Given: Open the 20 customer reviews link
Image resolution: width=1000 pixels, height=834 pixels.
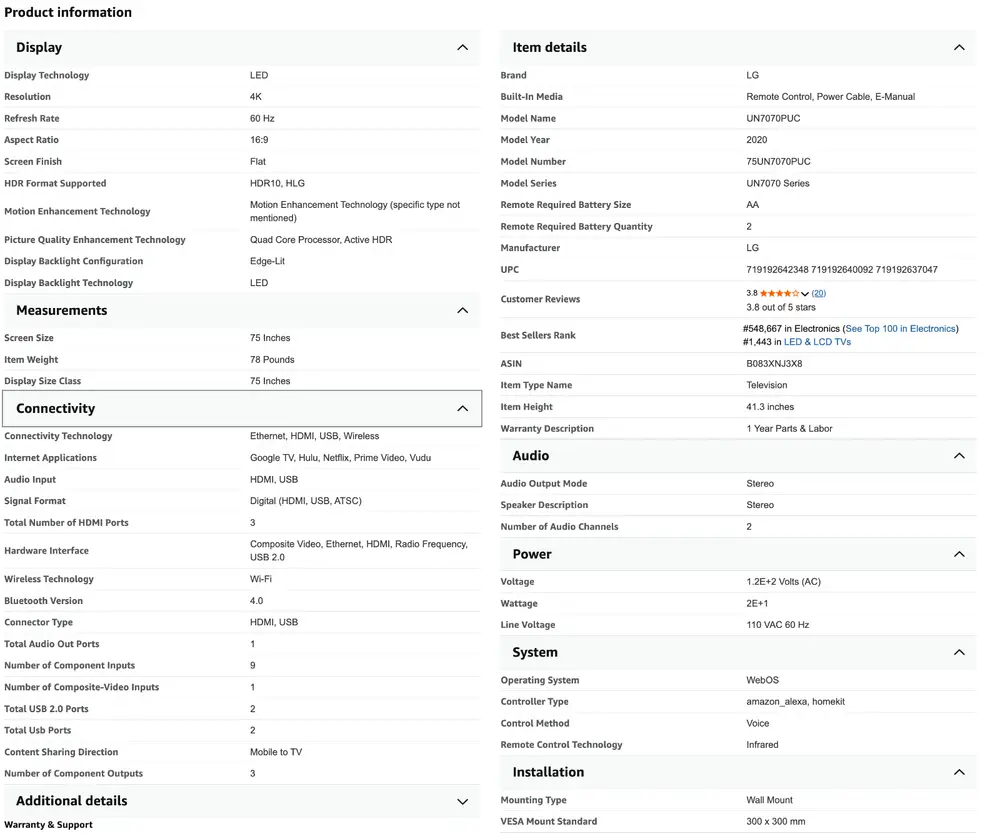Looking at the screenshot, I should (x=819, y=294).
